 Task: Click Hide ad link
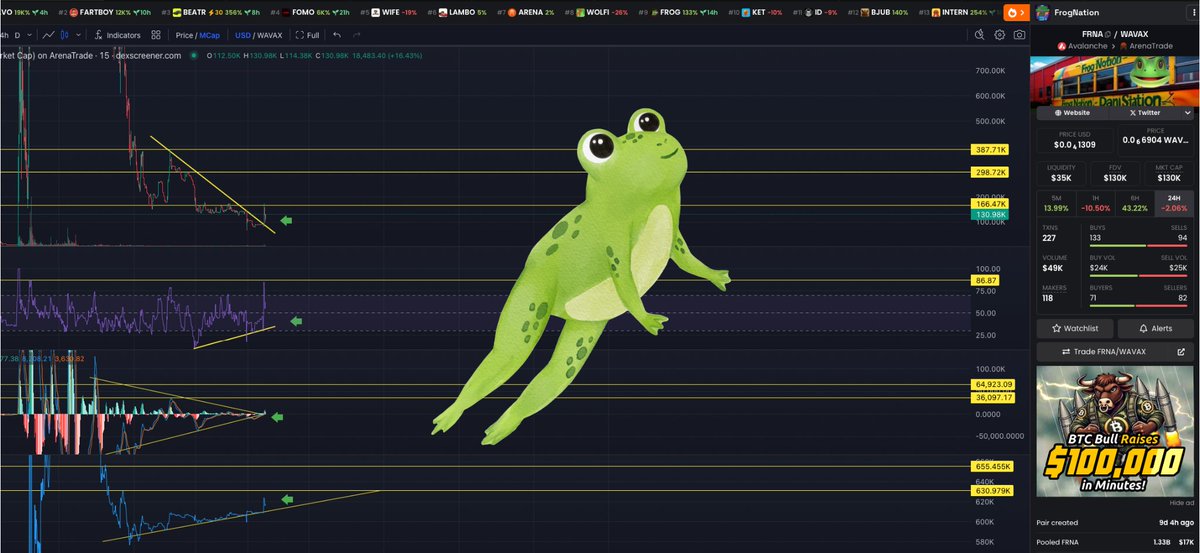1182,502
